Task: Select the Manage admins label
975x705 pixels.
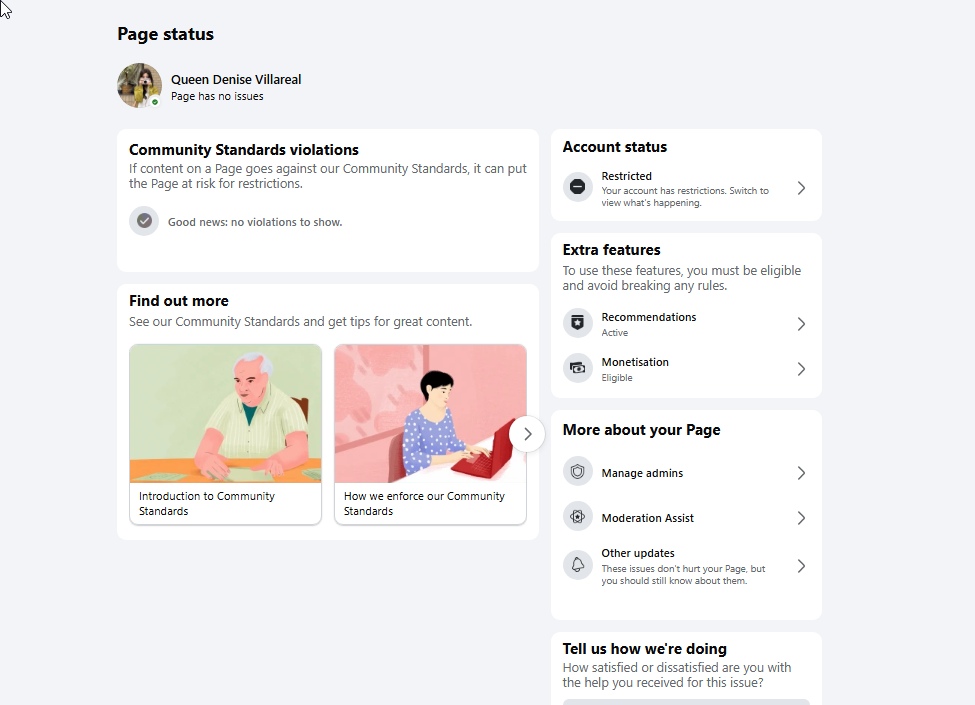Action: click(642, 473)
